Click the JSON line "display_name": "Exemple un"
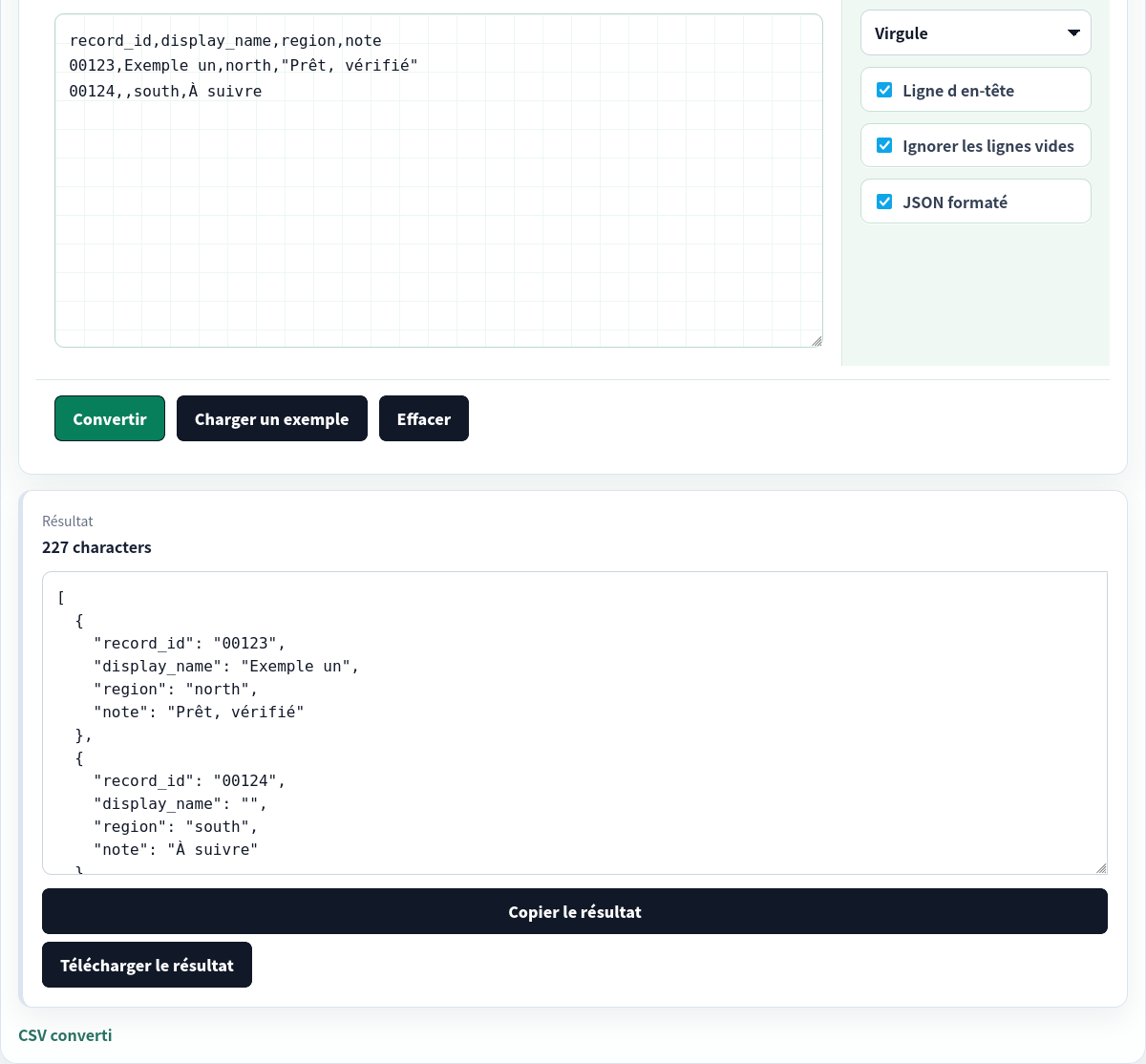1146x1064 pixels. coord(226,667)
